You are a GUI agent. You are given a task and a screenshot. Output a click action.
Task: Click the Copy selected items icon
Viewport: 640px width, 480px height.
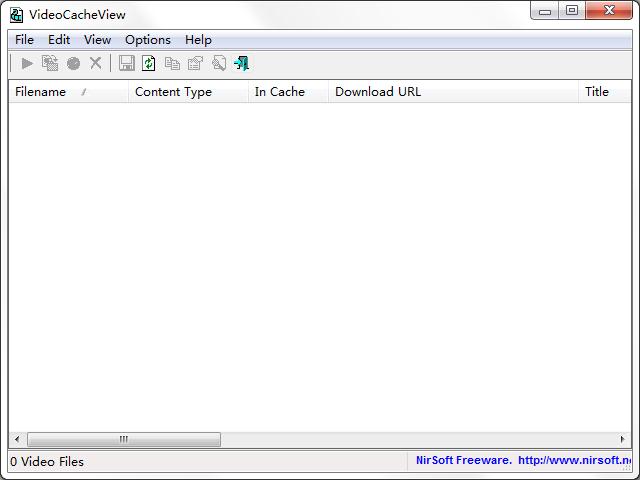[x=172, y=64]
